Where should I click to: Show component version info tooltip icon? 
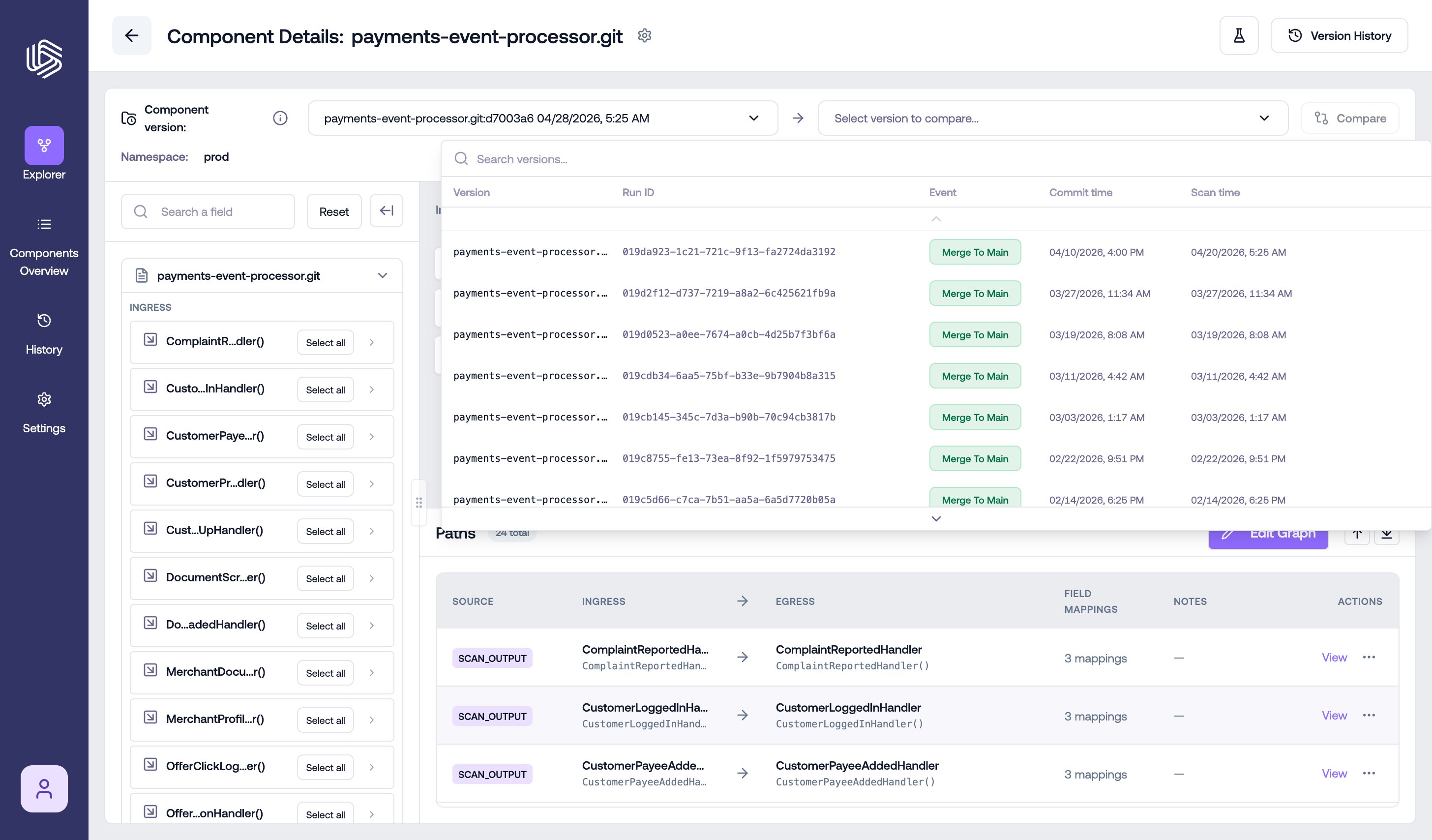point(280,118)
